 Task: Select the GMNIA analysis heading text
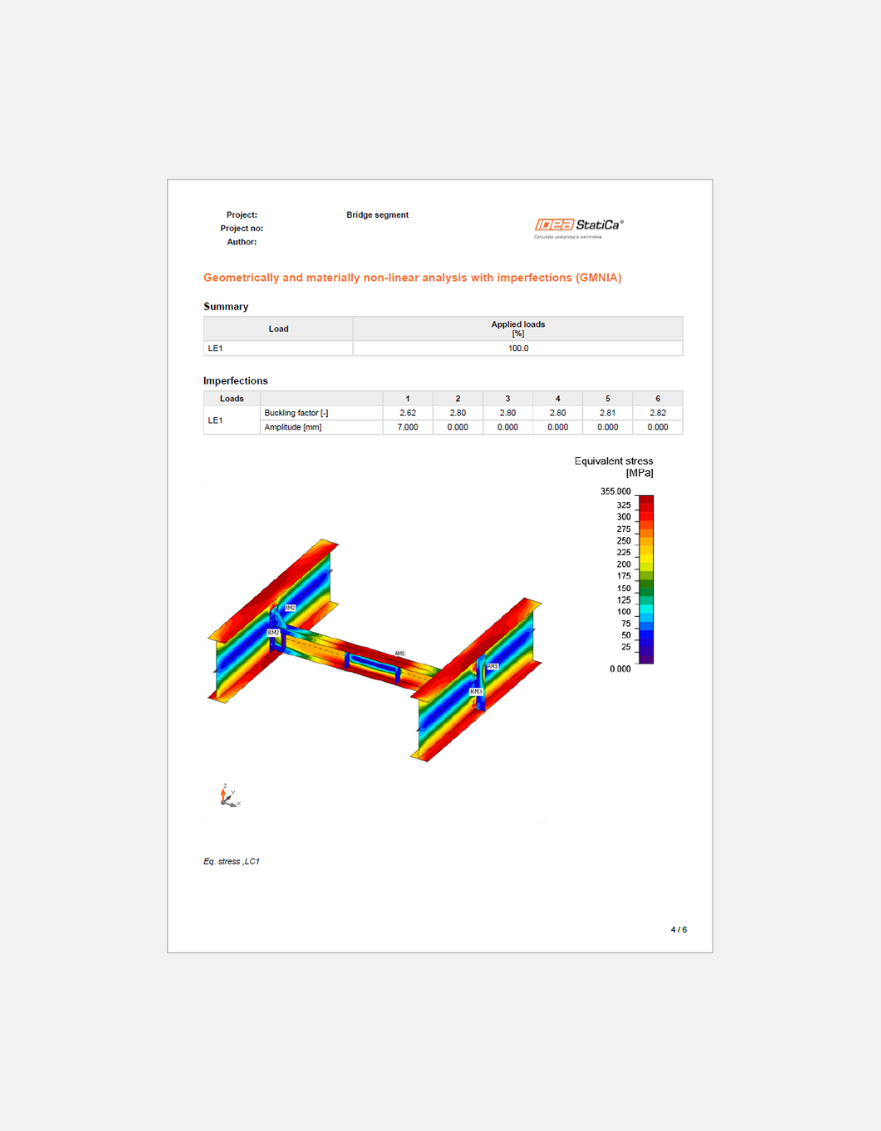coord(412,278)
